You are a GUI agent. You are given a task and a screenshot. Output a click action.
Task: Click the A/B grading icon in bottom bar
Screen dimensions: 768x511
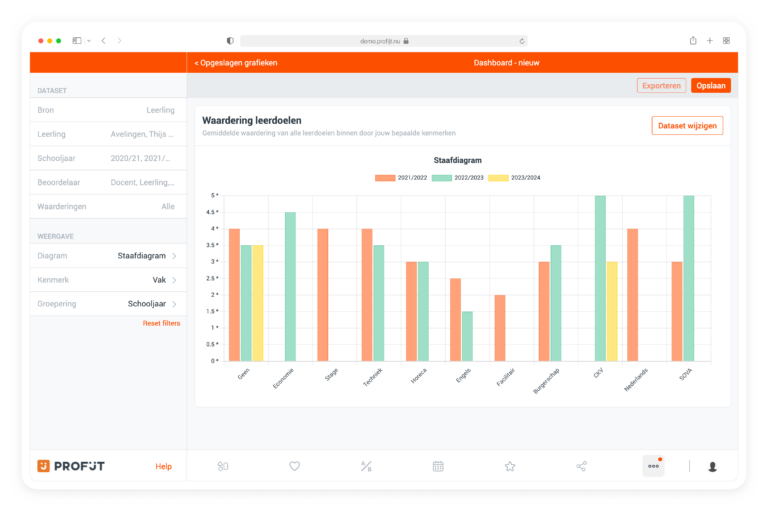tap(366, 466)
